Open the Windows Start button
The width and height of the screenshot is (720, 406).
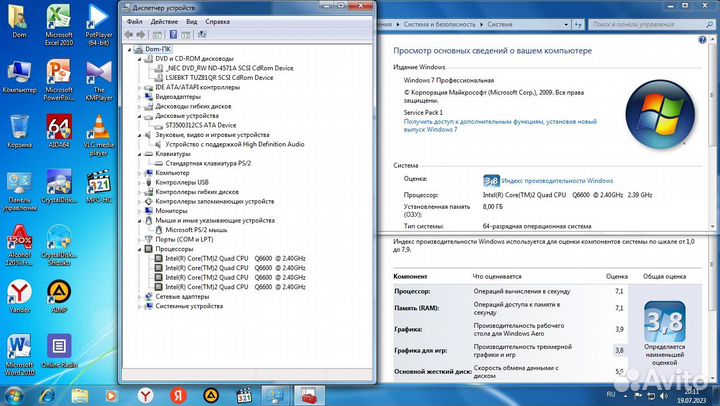pyautogui.click(x=13, y=395)
